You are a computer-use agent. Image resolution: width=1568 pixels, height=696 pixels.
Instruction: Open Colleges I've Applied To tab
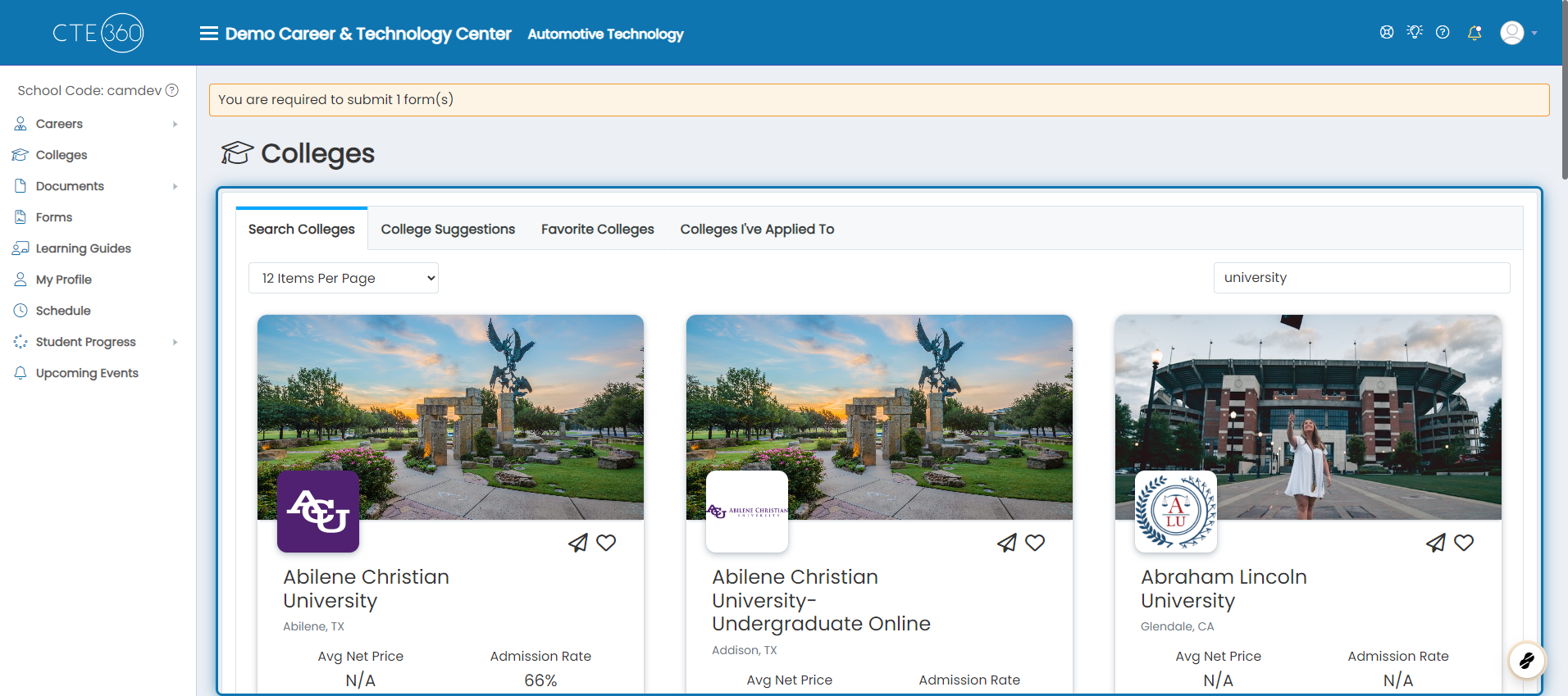point(757,229)
